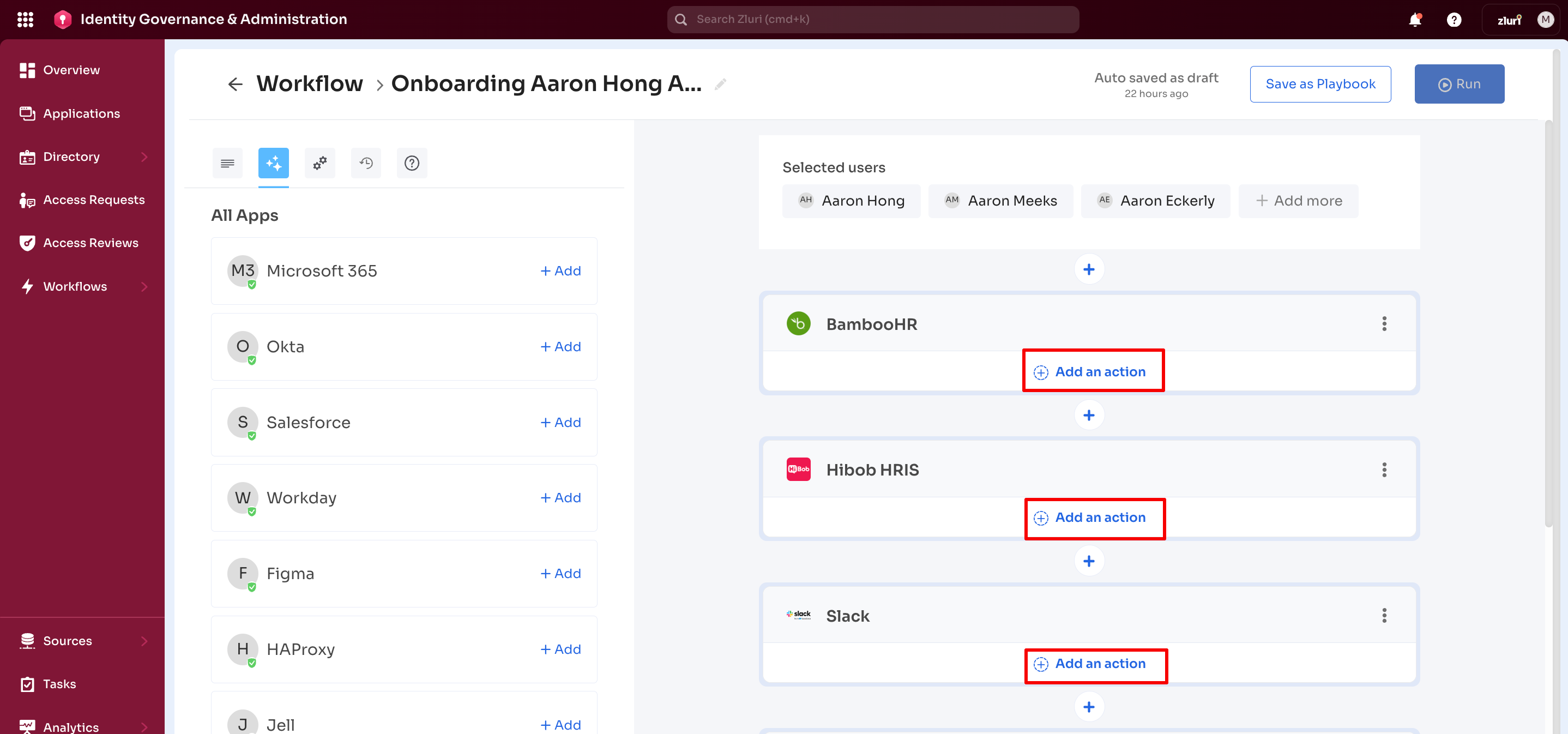
Task: Expand the Workflows sidebar section
Action: [x=143, y=287]
